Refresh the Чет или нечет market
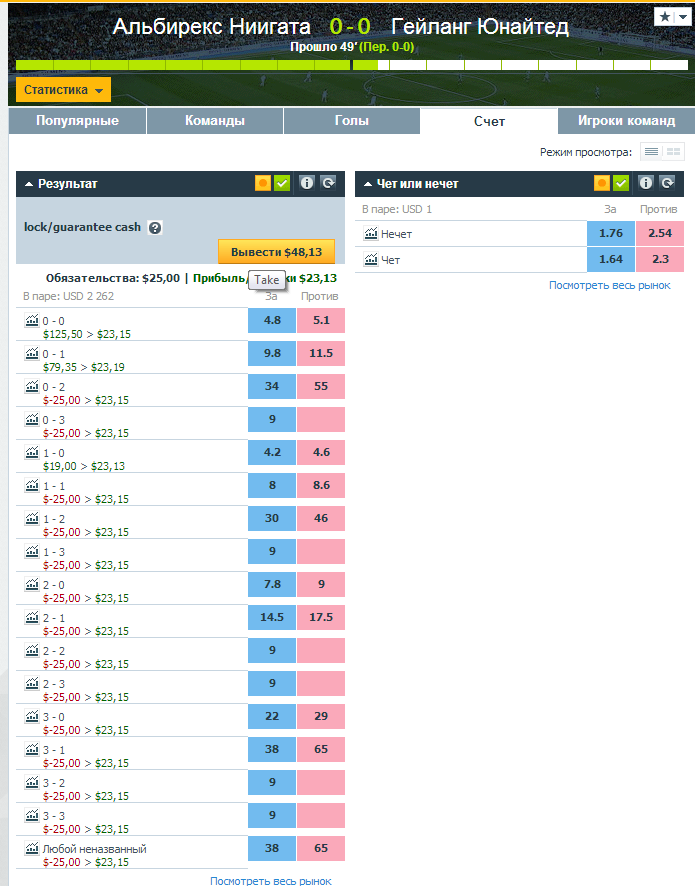This screenshot has height=886, width=695. pos(667,183)
